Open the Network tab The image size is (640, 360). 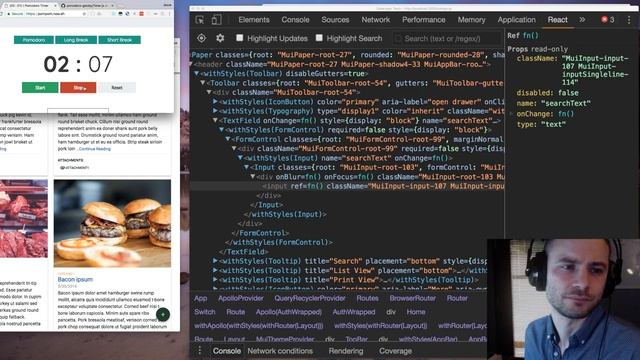(x=376, y=20)
